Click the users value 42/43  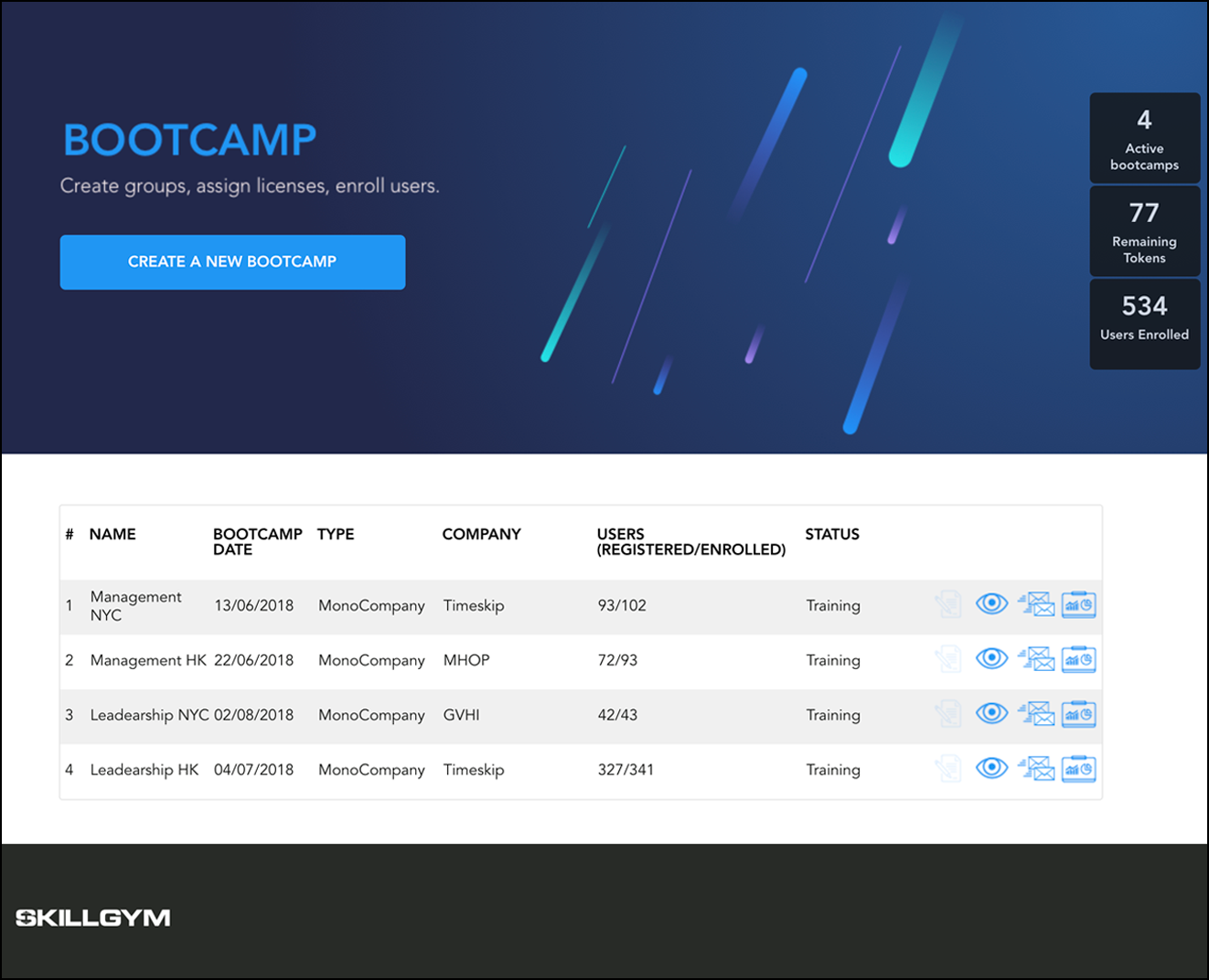tap(617, 715)
